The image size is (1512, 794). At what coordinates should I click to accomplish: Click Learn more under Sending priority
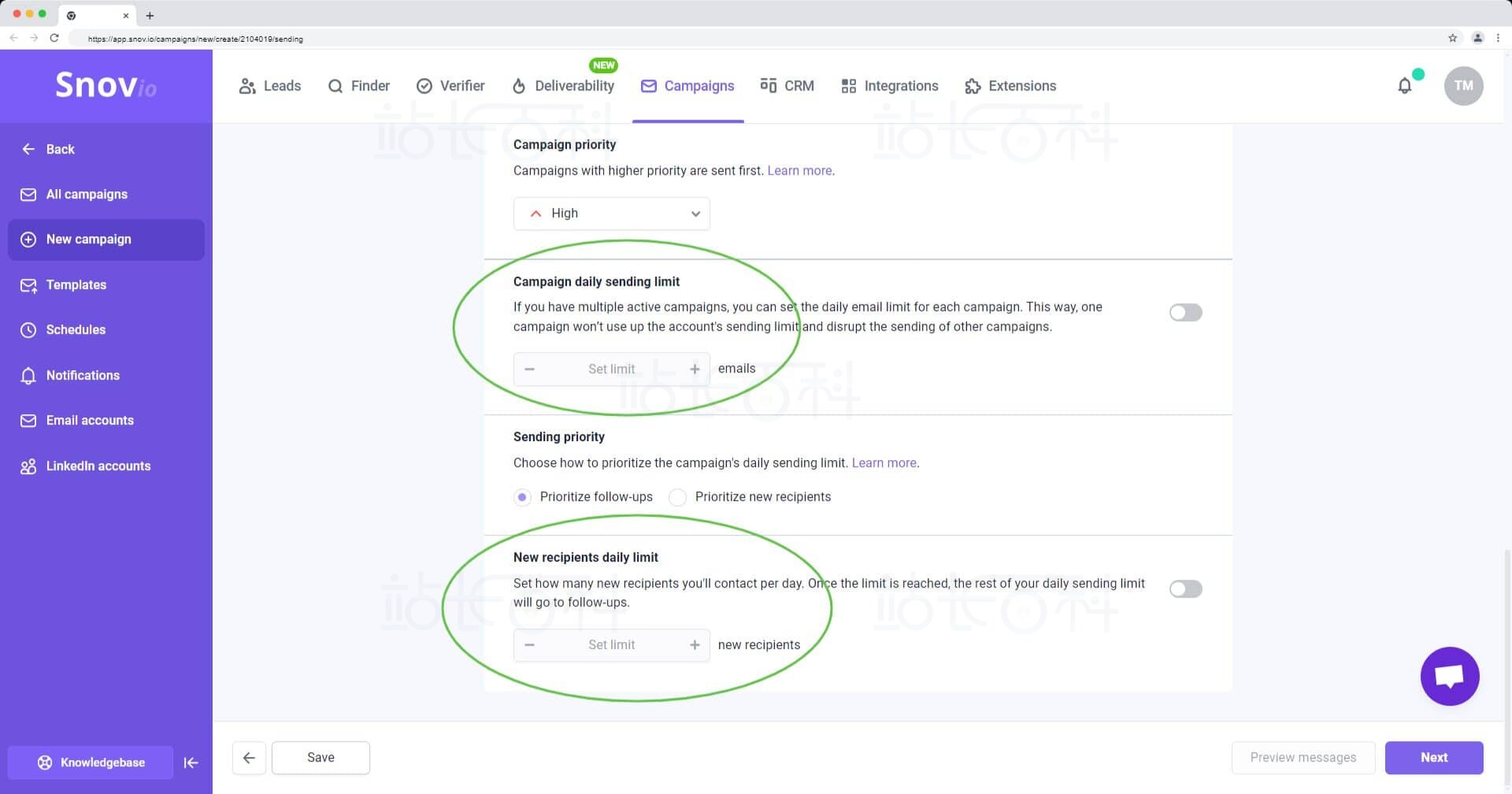(x=884, y=463)
